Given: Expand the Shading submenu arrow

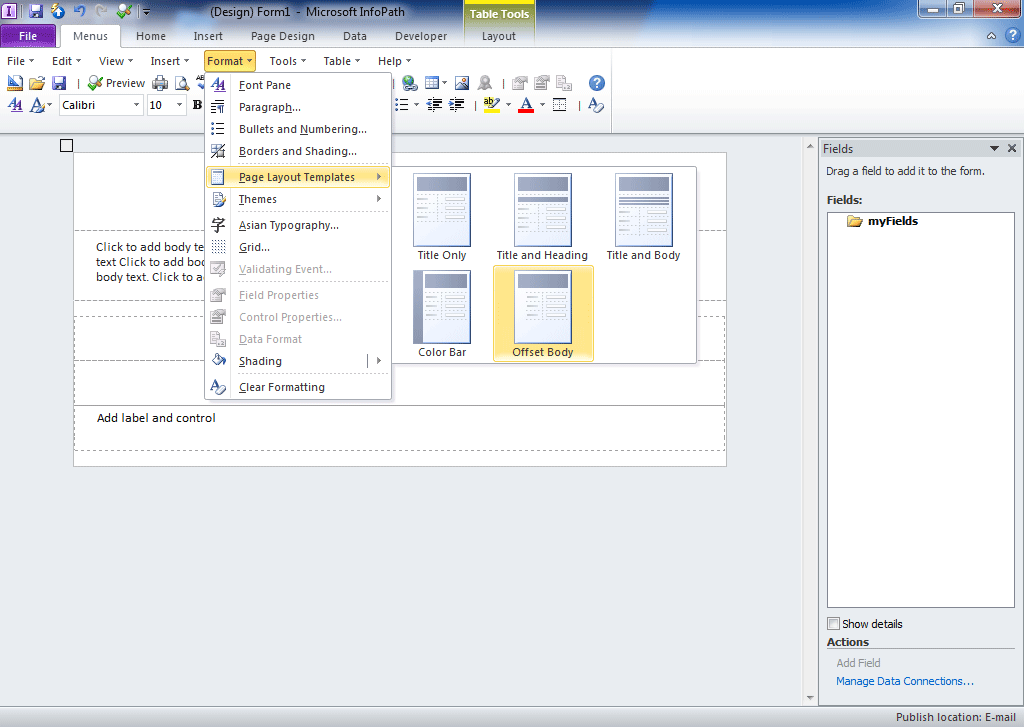Looking at the screenshot, I should (379, 361).
